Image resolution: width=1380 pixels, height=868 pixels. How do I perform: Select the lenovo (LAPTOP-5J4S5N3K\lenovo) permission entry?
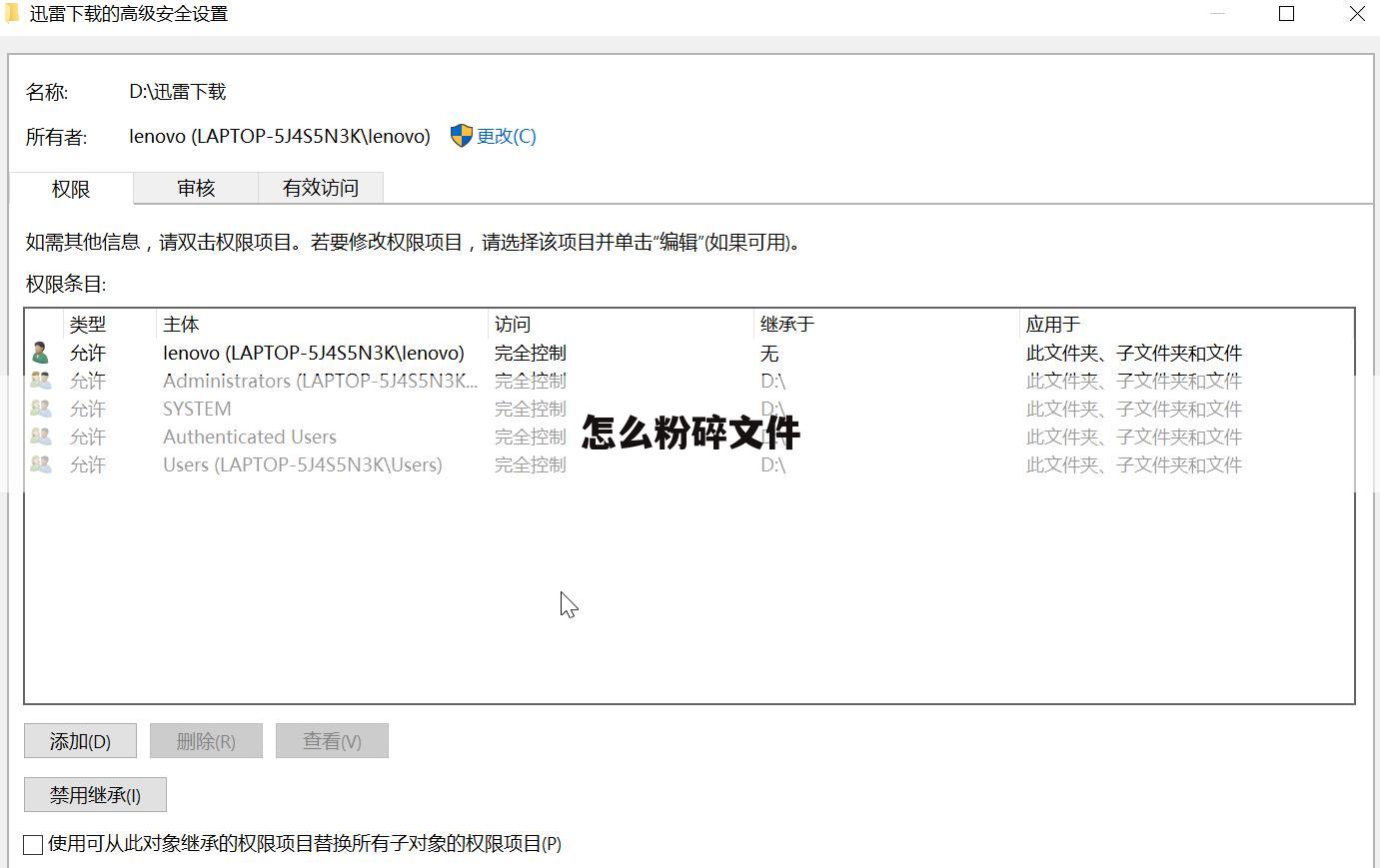[690, 353]
